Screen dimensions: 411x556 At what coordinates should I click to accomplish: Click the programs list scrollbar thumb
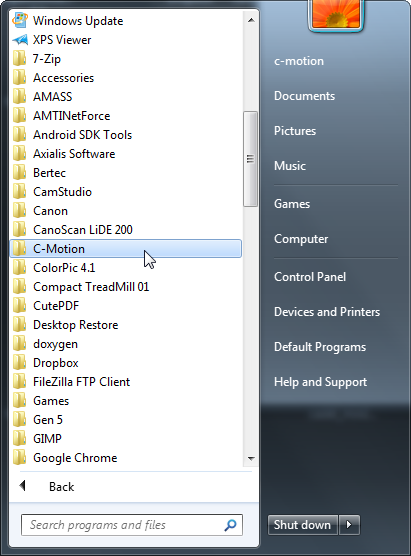tap(250, 159)
